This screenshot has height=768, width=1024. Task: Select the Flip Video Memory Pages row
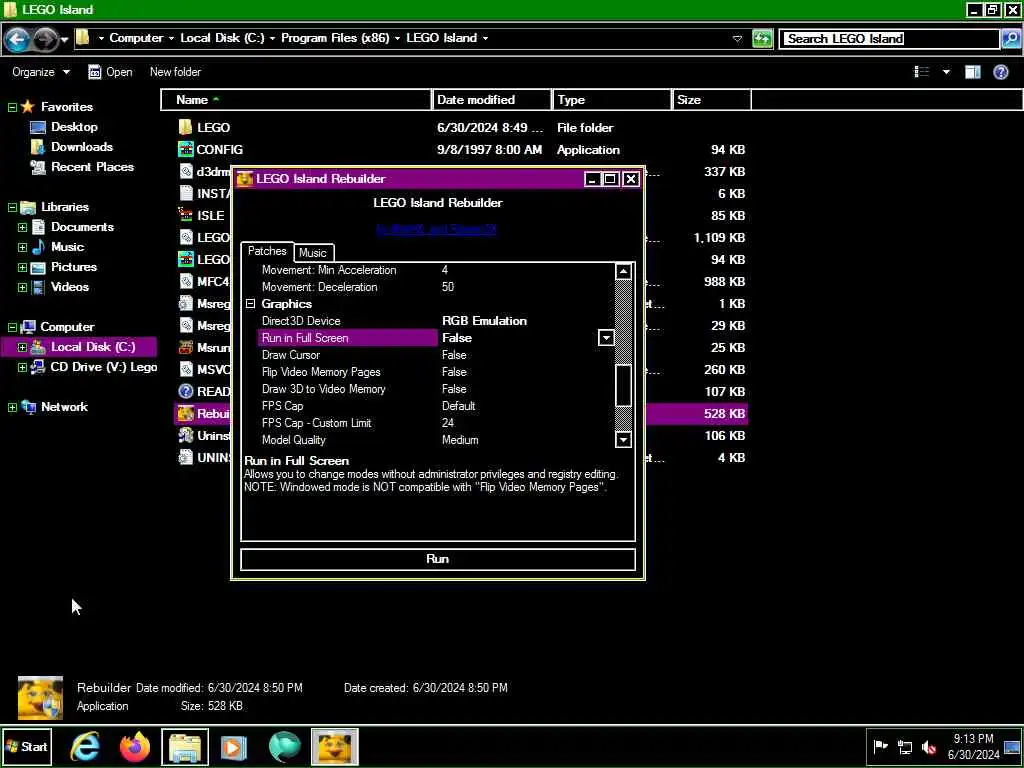[x=427, y=372]
